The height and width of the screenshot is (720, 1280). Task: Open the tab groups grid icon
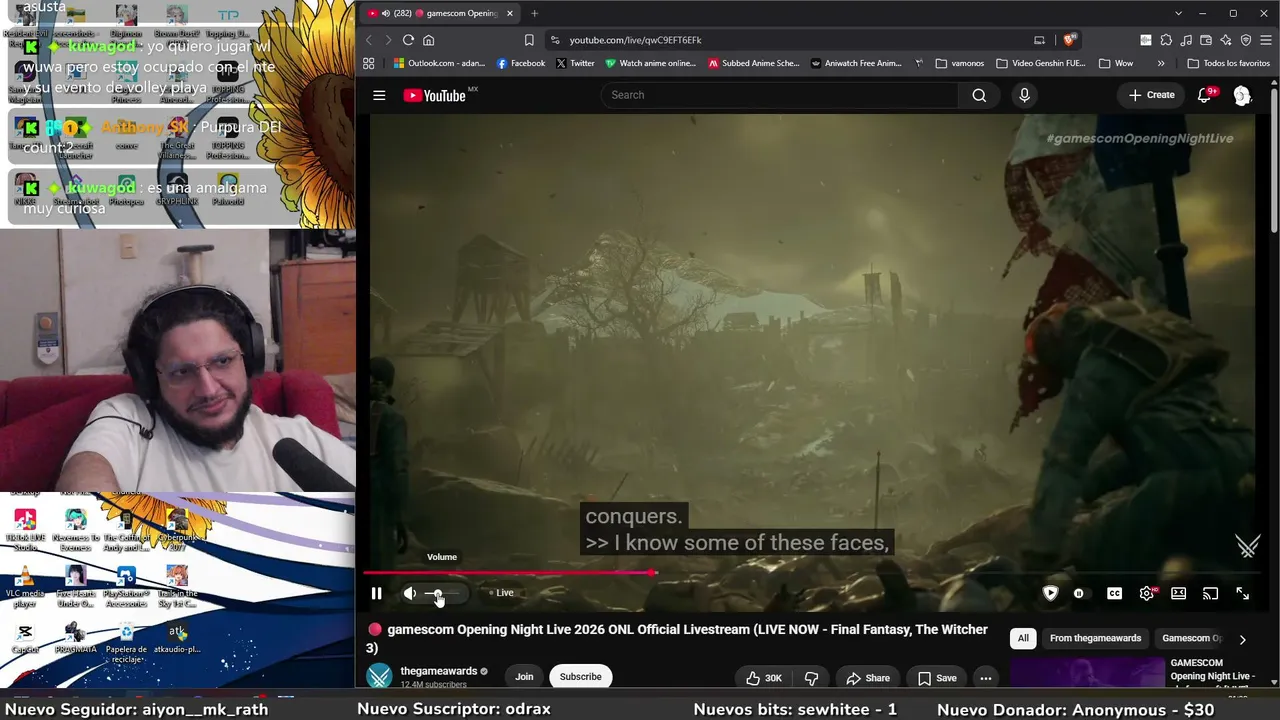tap(369, 63)
